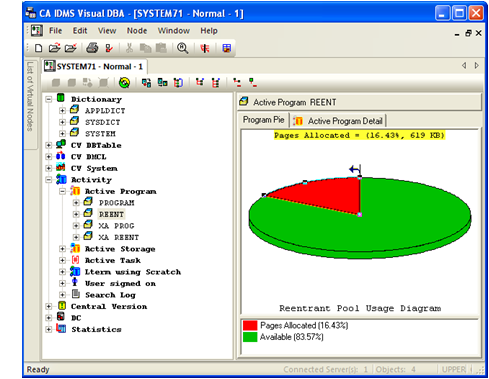Switch to the Program Pie tab

coord(263,120)
